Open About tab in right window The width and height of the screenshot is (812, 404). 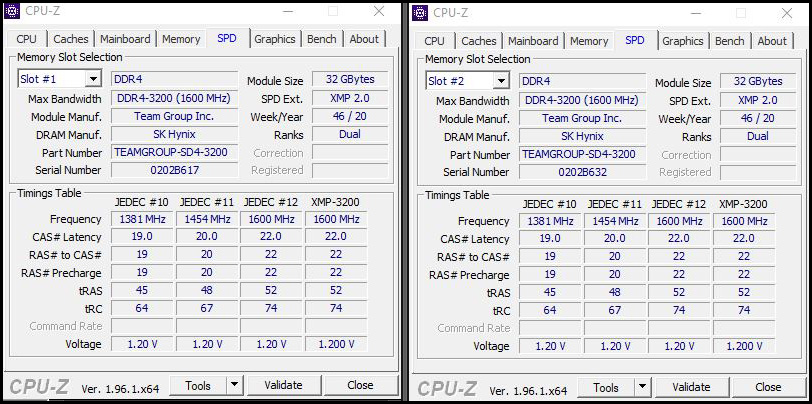point(772,41)
